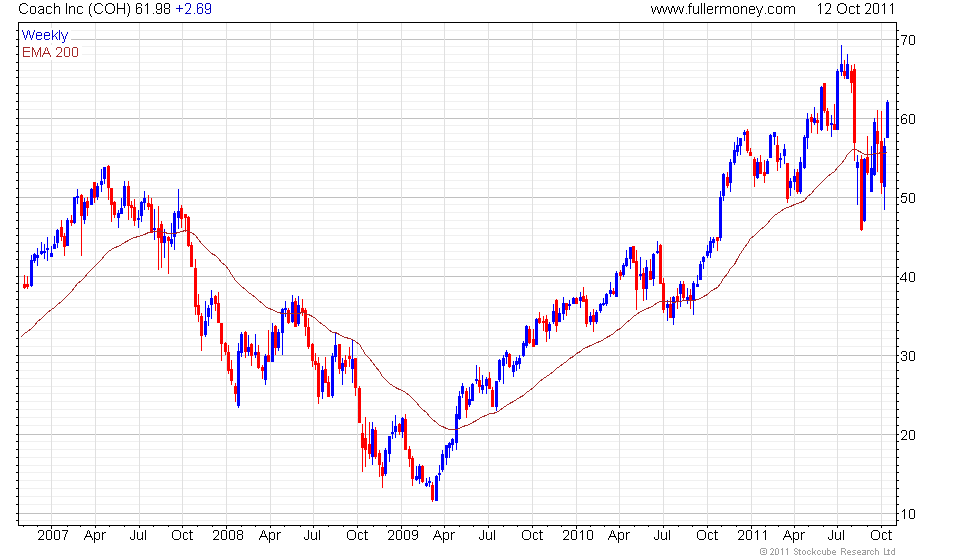Select the Weekly legend label
980x560 pixels.
45,36
